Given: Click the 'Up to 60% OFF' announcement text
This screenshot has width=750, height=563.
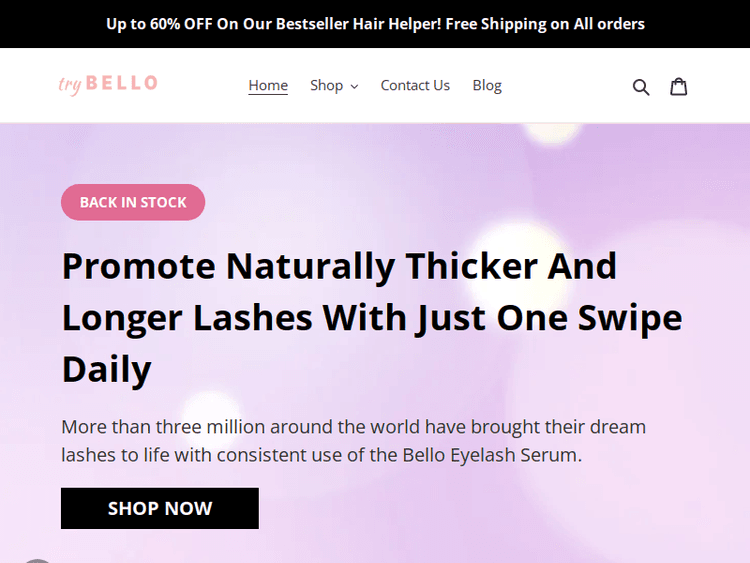Looking at the screenshot, I should tap(159, 24).
